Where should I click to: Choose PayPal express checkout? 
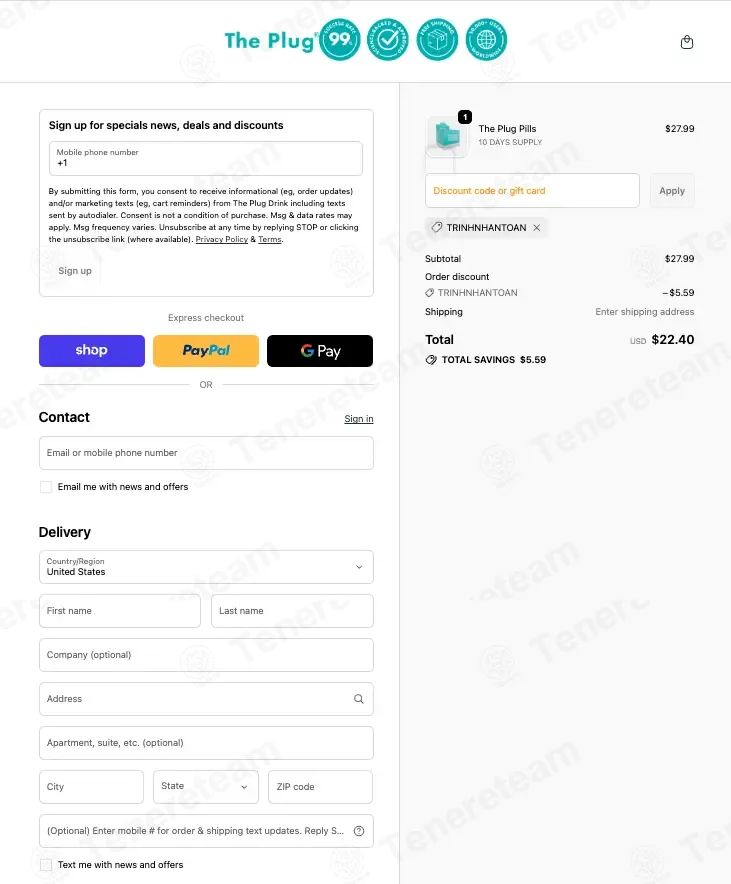coord(206,351)
